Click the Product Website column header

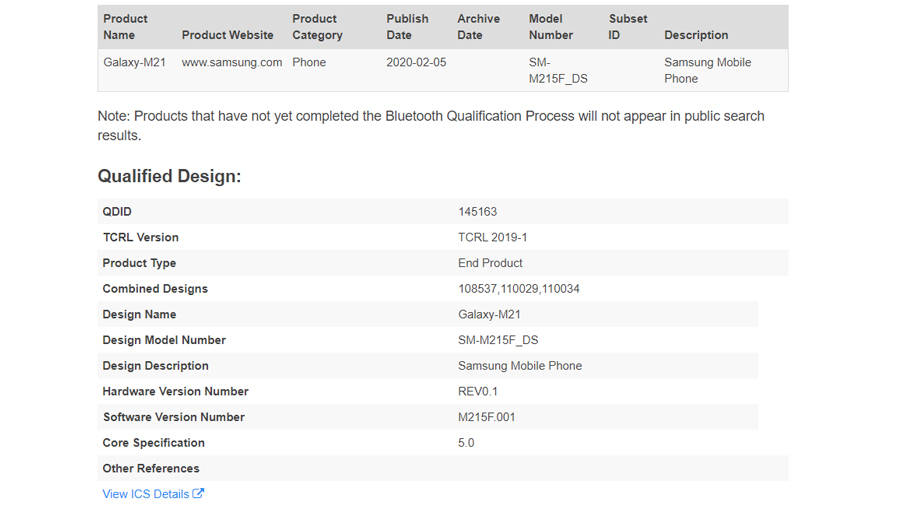pos(227,35)
